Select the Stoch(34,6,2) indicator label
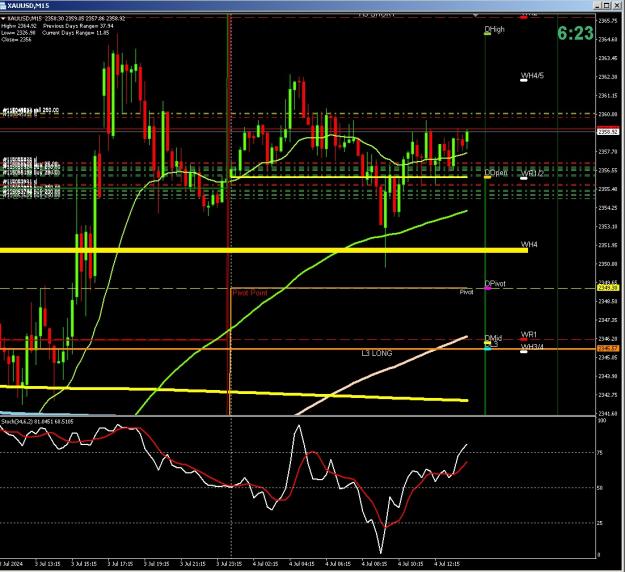The width and height of the screenshot is (625, 572). (37, 421)
